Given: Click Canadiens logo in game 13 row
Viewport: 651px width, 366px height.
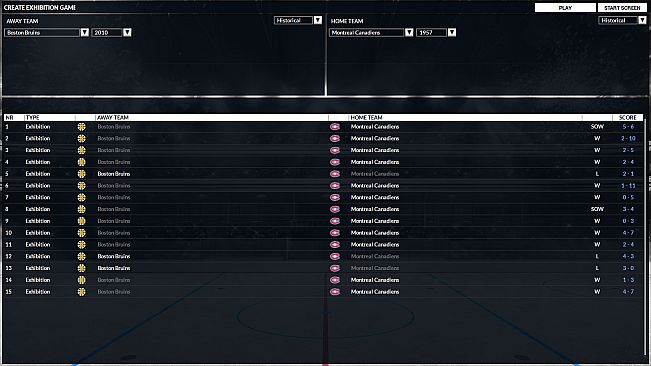Looking at the screenshot, I should click(335, 268).
